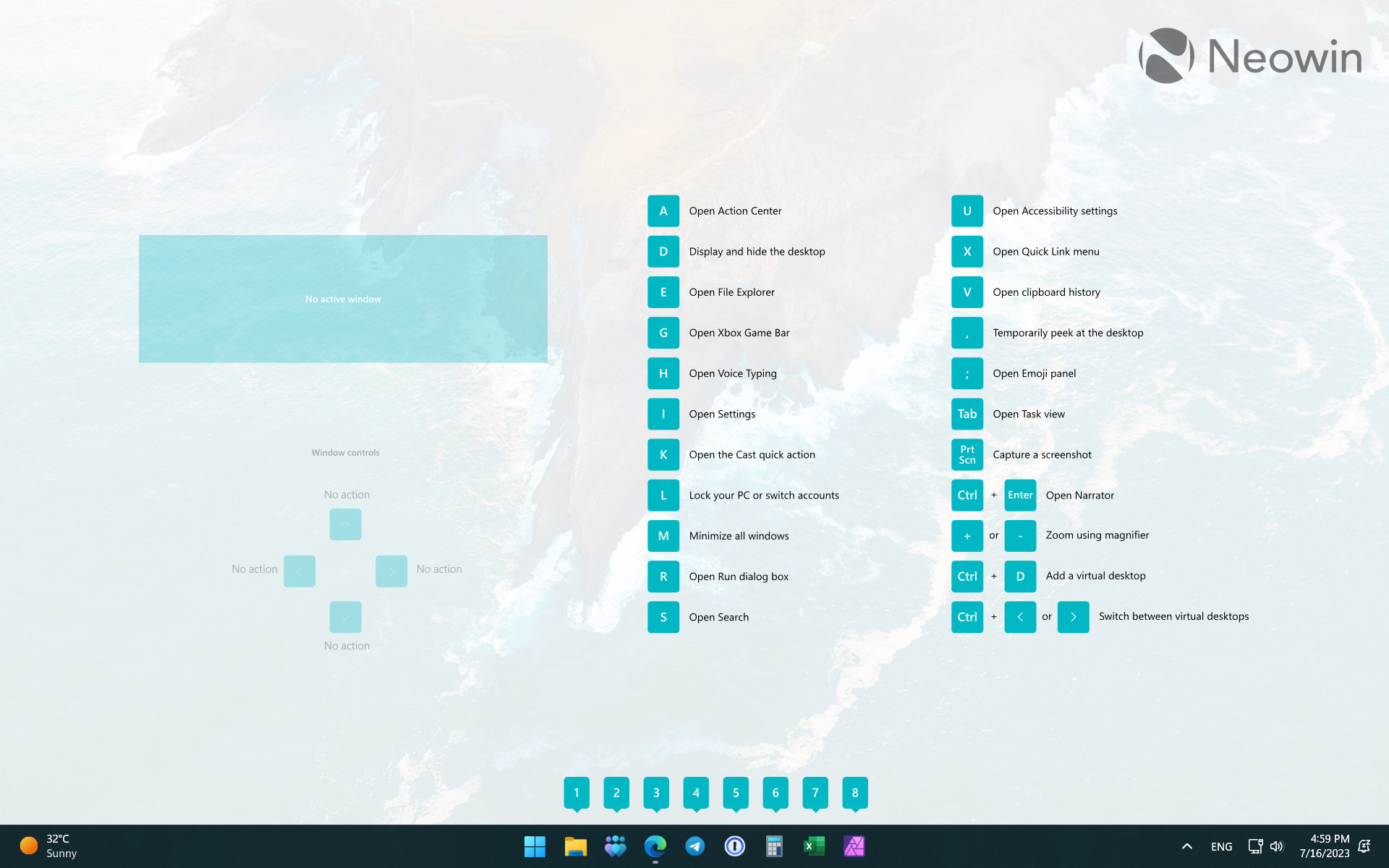Click the Windows Start menu button

535,845
